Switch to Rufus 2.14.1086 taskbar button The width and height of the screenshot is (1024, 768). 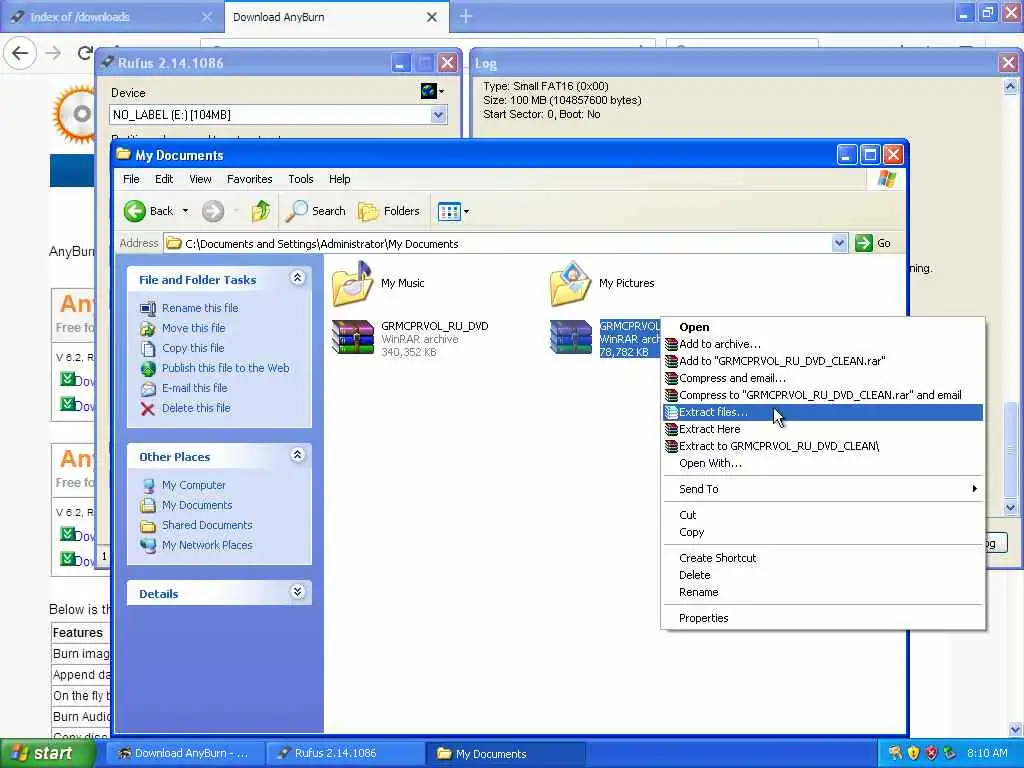[346, 754]
